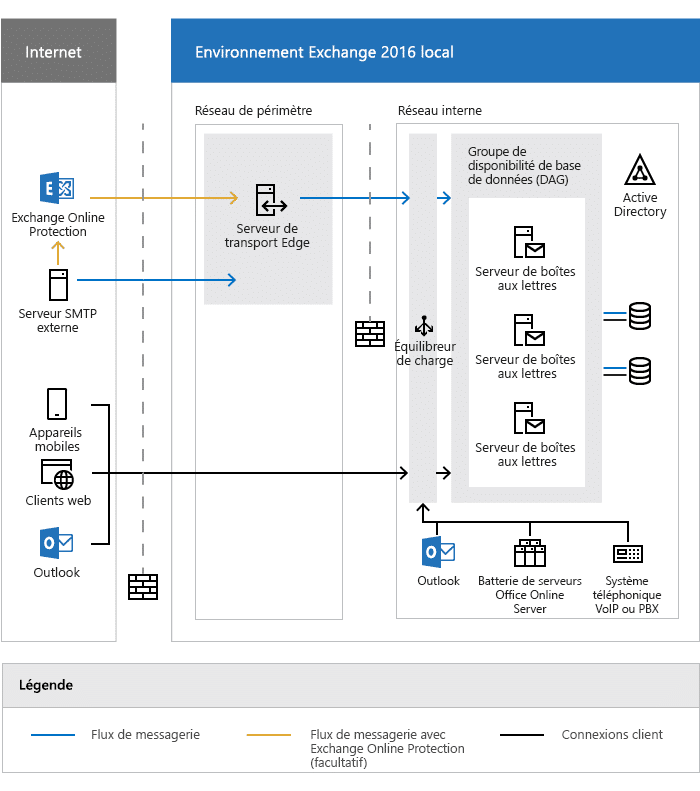Click the Active Directory triangle icon
This screenshot has width=700, height=791.
point(640,170)
